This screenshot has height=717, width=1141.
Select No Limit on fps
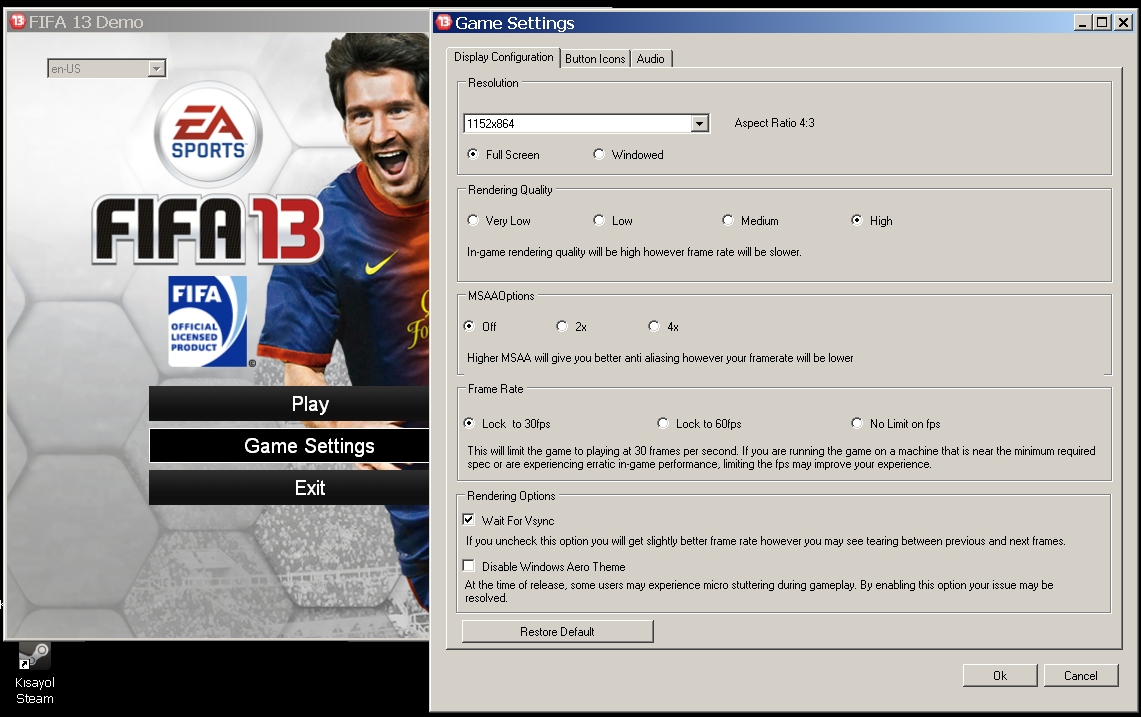(x=857, y=423)
